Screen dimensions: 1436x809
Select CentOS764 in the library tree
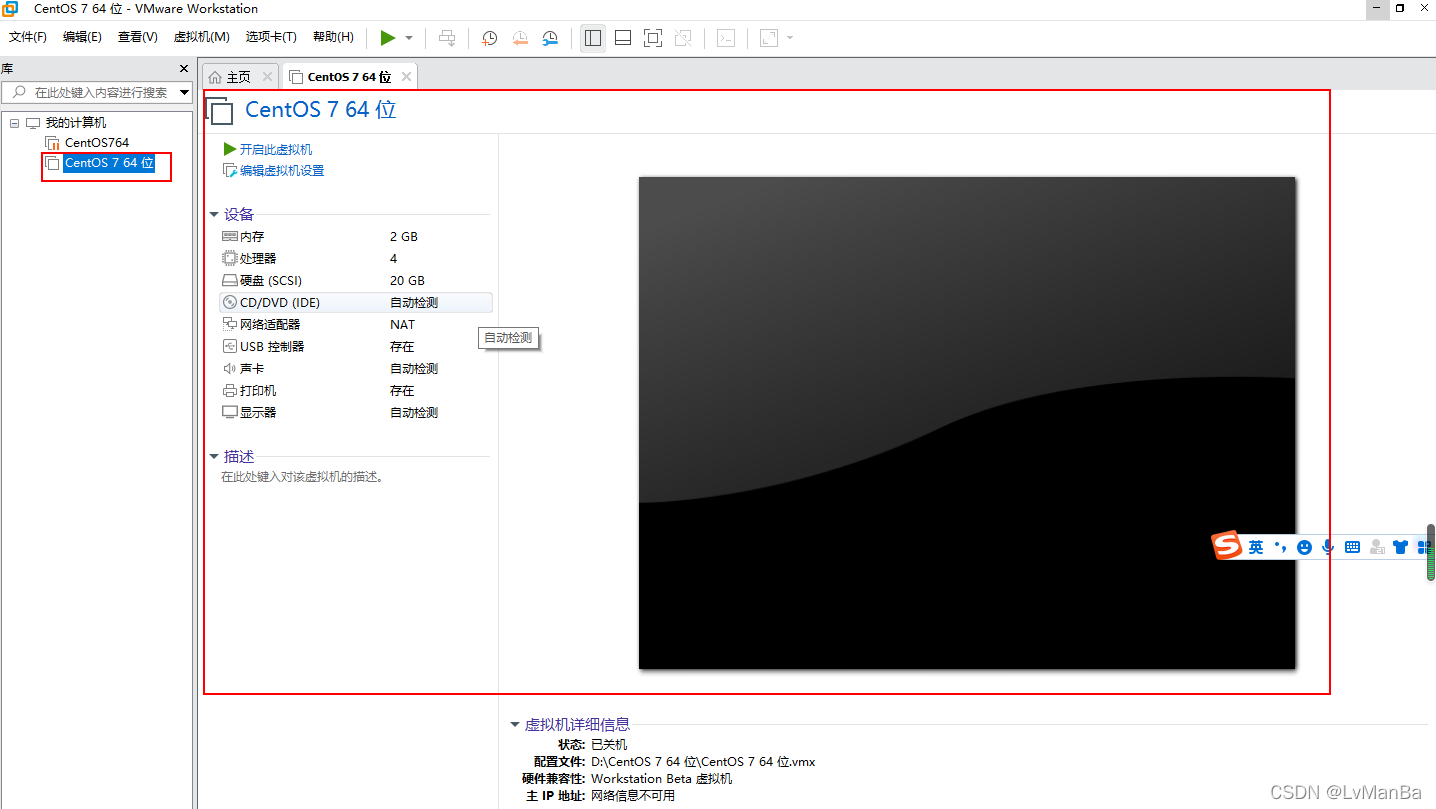(x=96, y=143)
